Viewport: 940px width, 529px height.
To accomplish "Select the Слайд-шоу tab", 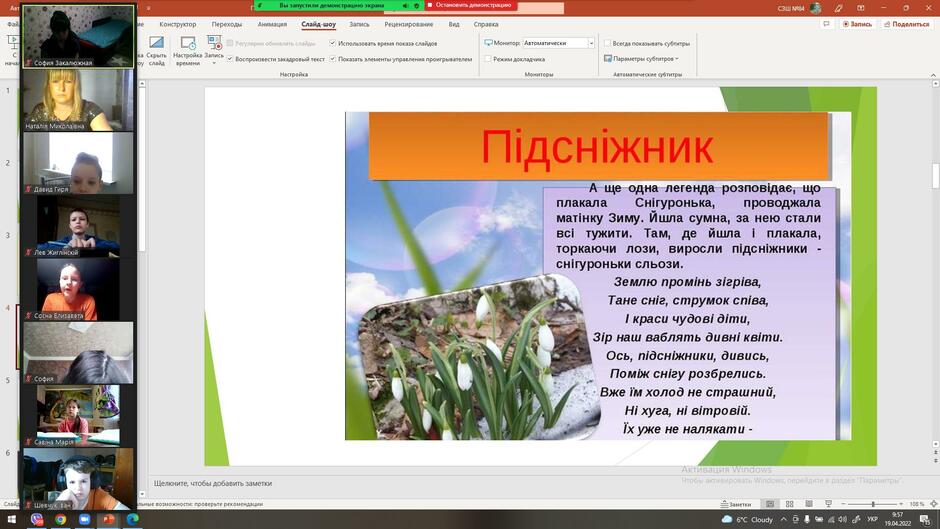I will [318, 24].
